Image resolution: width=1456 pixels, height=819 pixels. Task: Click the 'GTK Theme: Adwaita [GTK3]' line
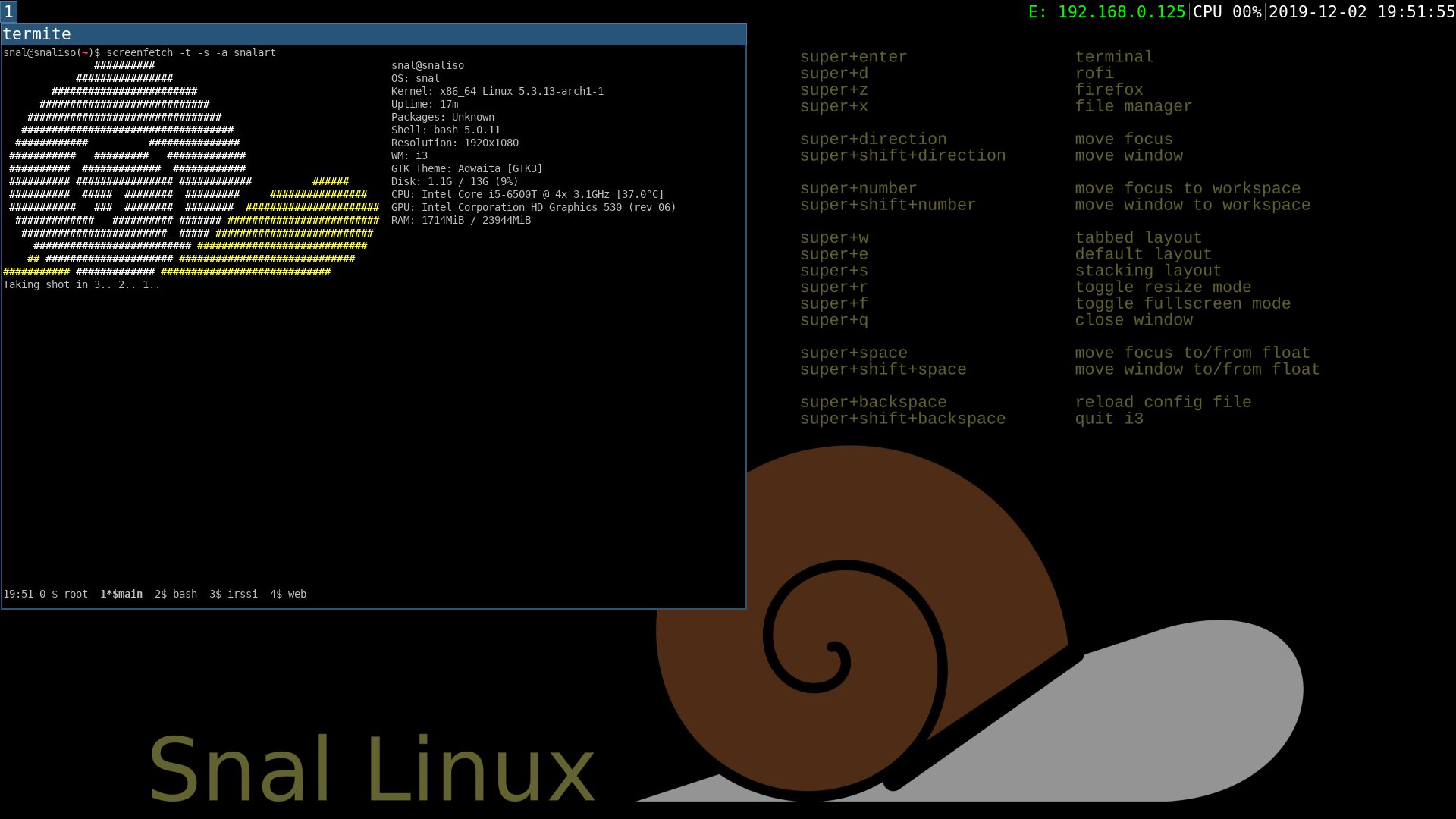pyautogui.click(x=467, y=168)
